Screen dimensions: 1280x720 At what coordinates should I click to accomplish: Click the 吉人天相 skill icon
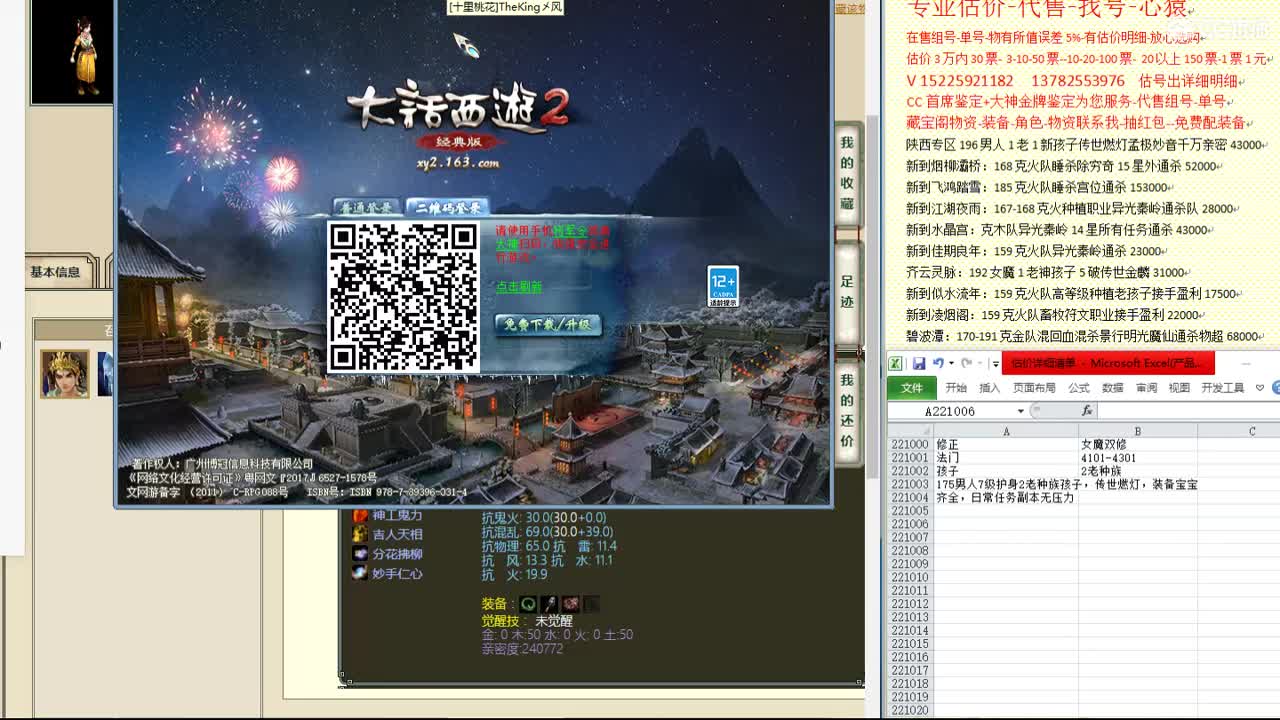click(x=360, y=534)
